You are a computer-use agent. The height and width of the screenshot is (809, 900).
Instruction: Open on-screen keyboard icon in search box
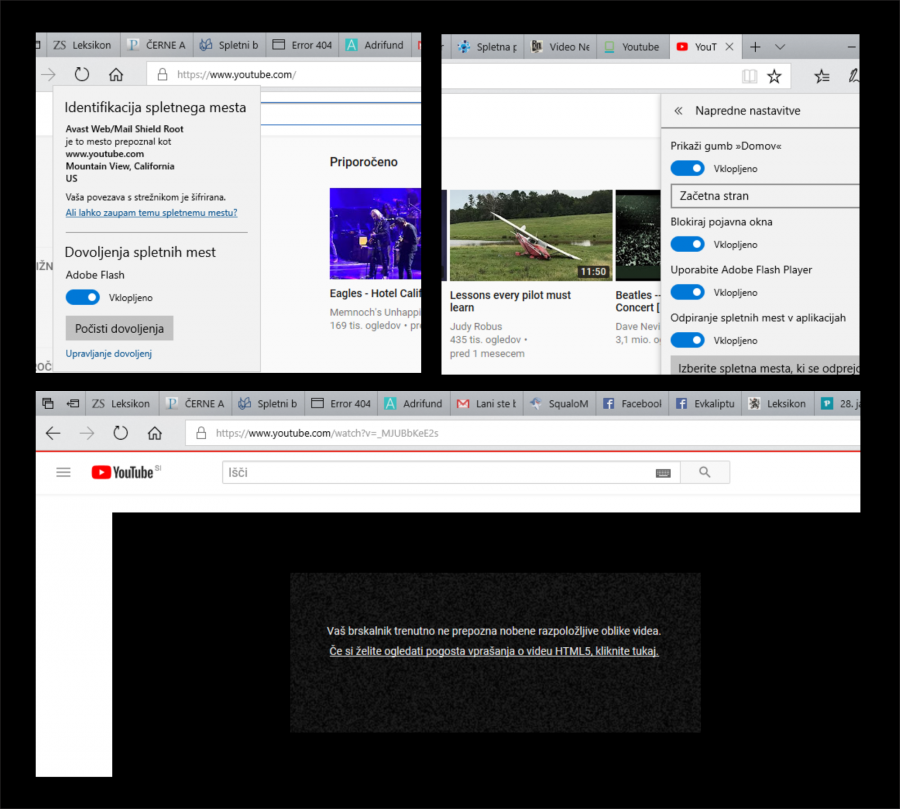tap(663, 473)
